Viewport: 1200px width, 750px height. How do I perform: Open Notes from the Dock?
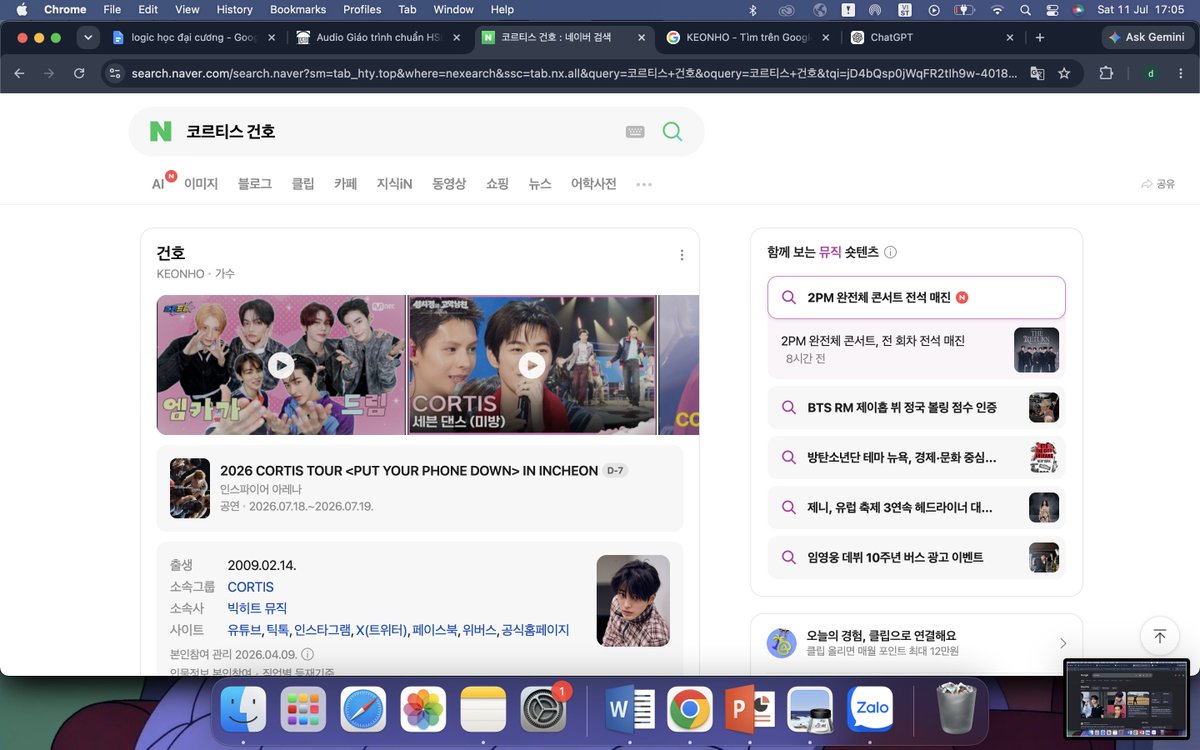[x=483, y=709]
